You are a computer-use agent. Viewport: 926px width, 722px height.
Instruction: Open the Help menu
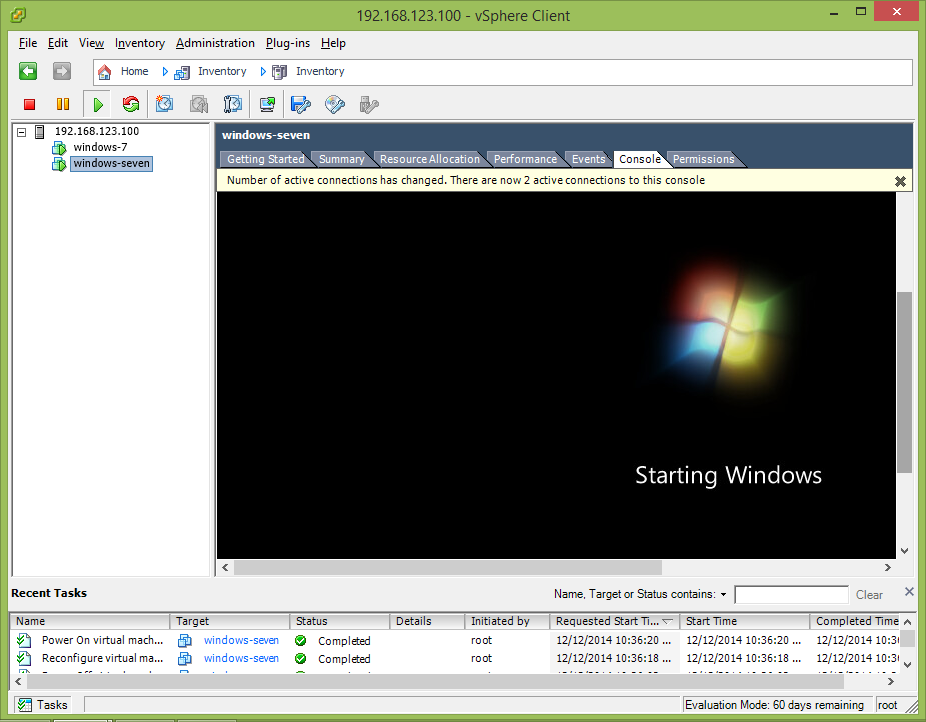[333, 43]
